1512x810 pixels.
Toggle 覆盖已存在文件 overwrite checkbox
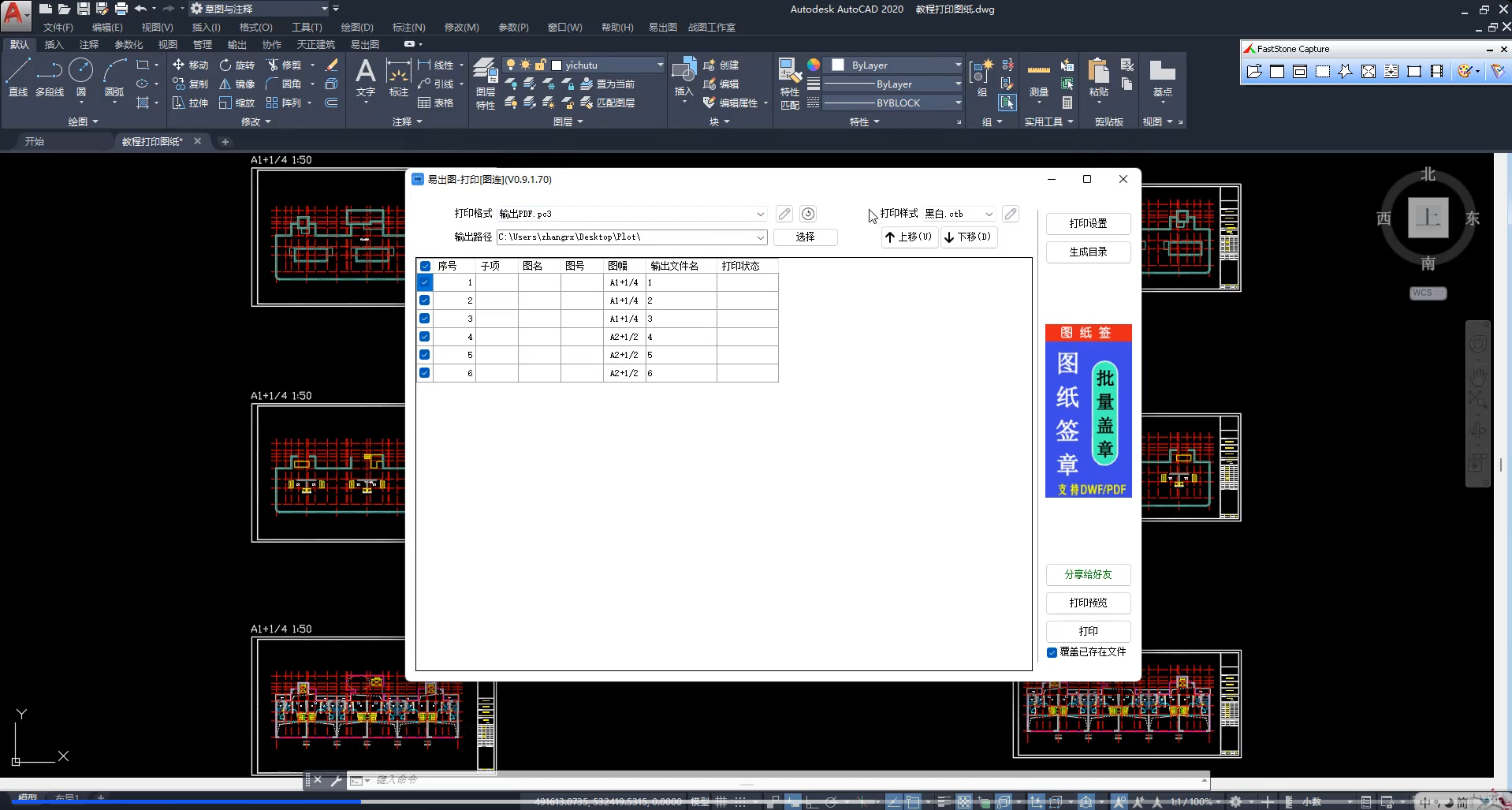coord(1052,652)
